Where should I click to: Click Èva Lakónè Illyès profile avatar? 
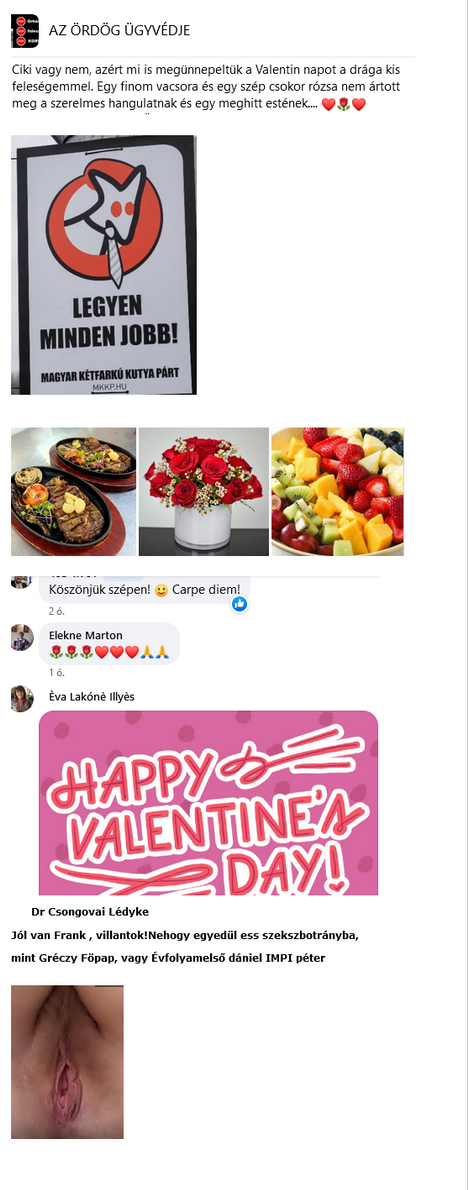(x=22, y=698)
